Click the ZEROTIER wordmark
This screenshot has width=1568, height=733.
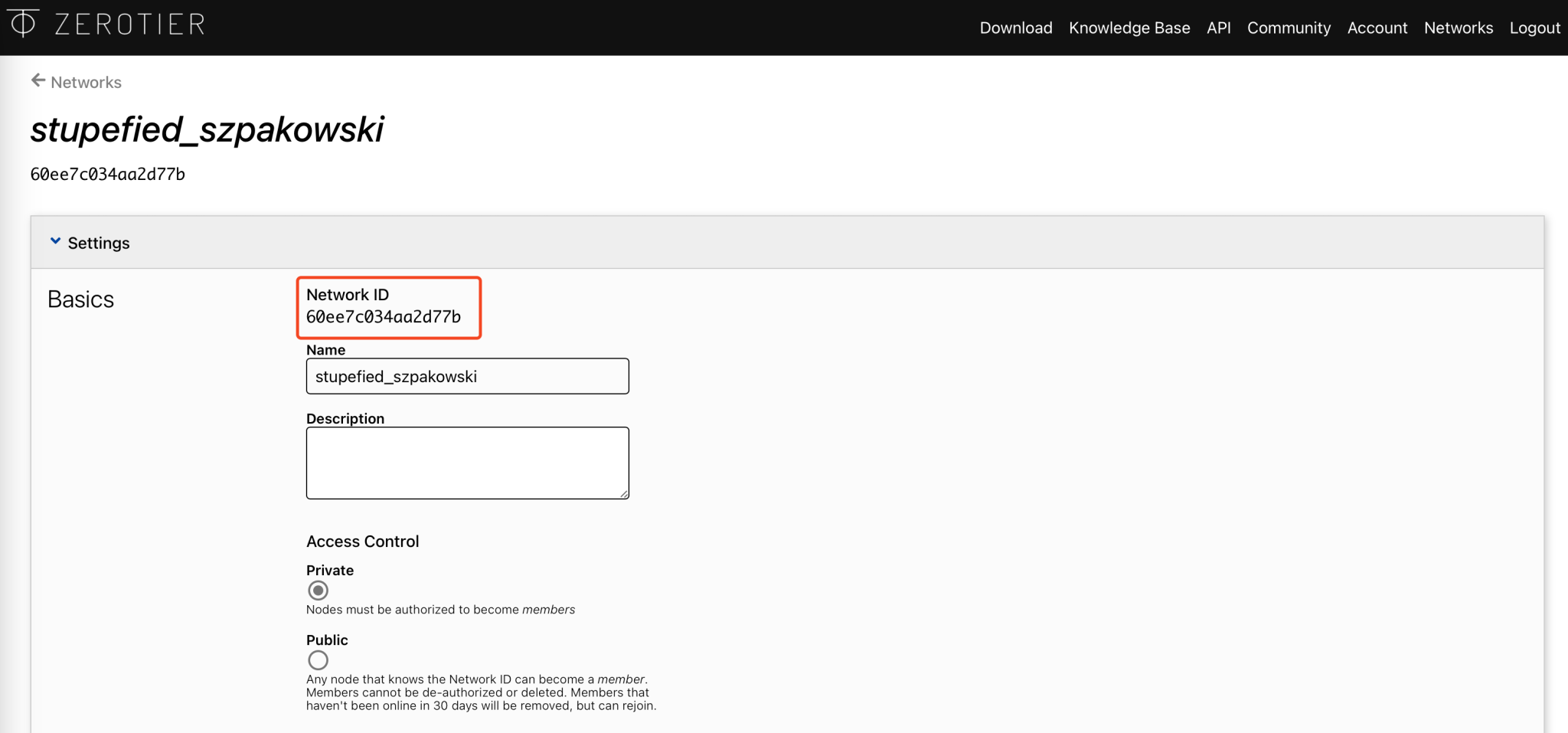point(129,24)
